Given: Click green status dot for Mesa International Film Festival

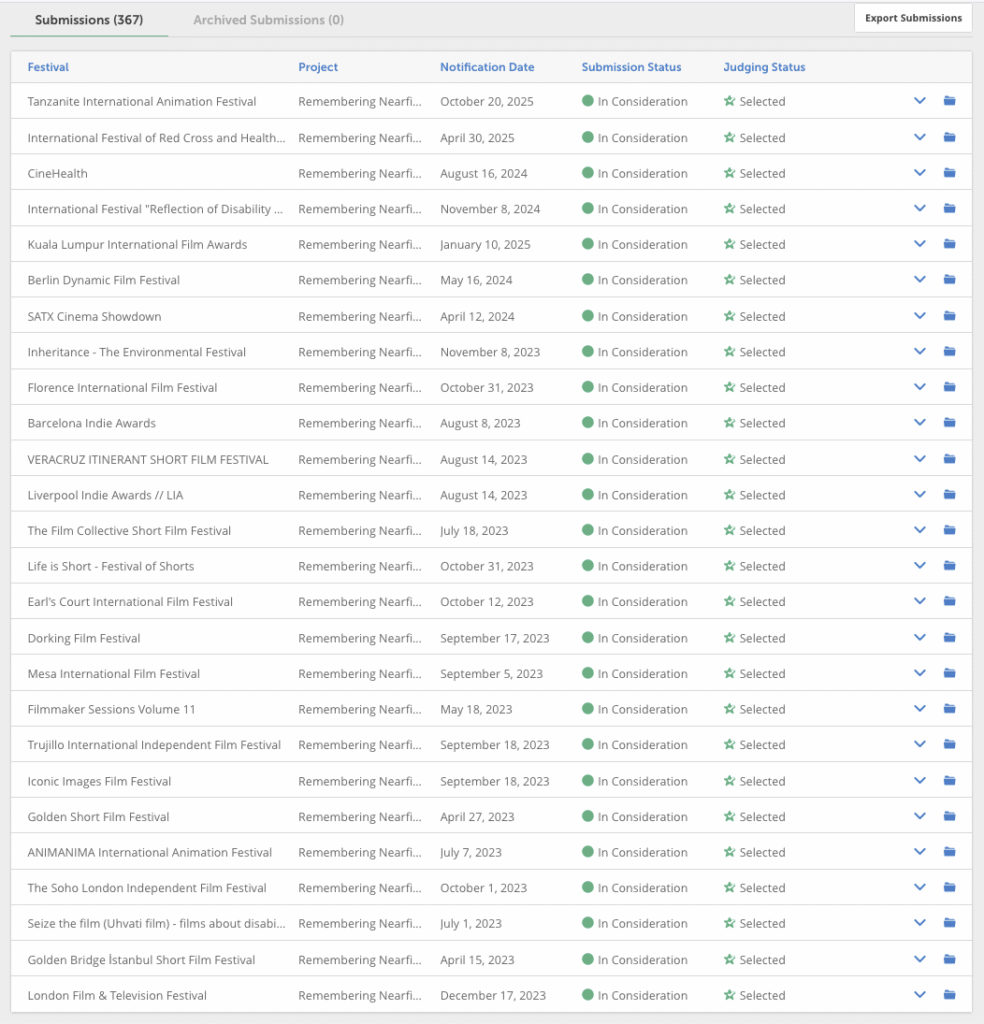Looking at the screenshot, I should 588,674.
